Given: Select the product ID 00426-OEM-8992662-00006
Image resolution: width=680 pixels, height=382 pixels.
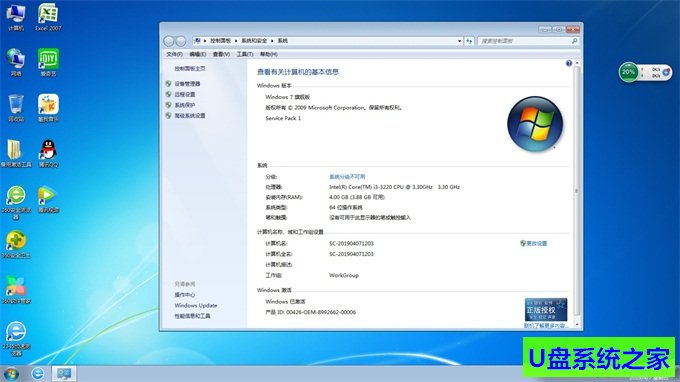Looking at the screenshot, I should 321,313.
